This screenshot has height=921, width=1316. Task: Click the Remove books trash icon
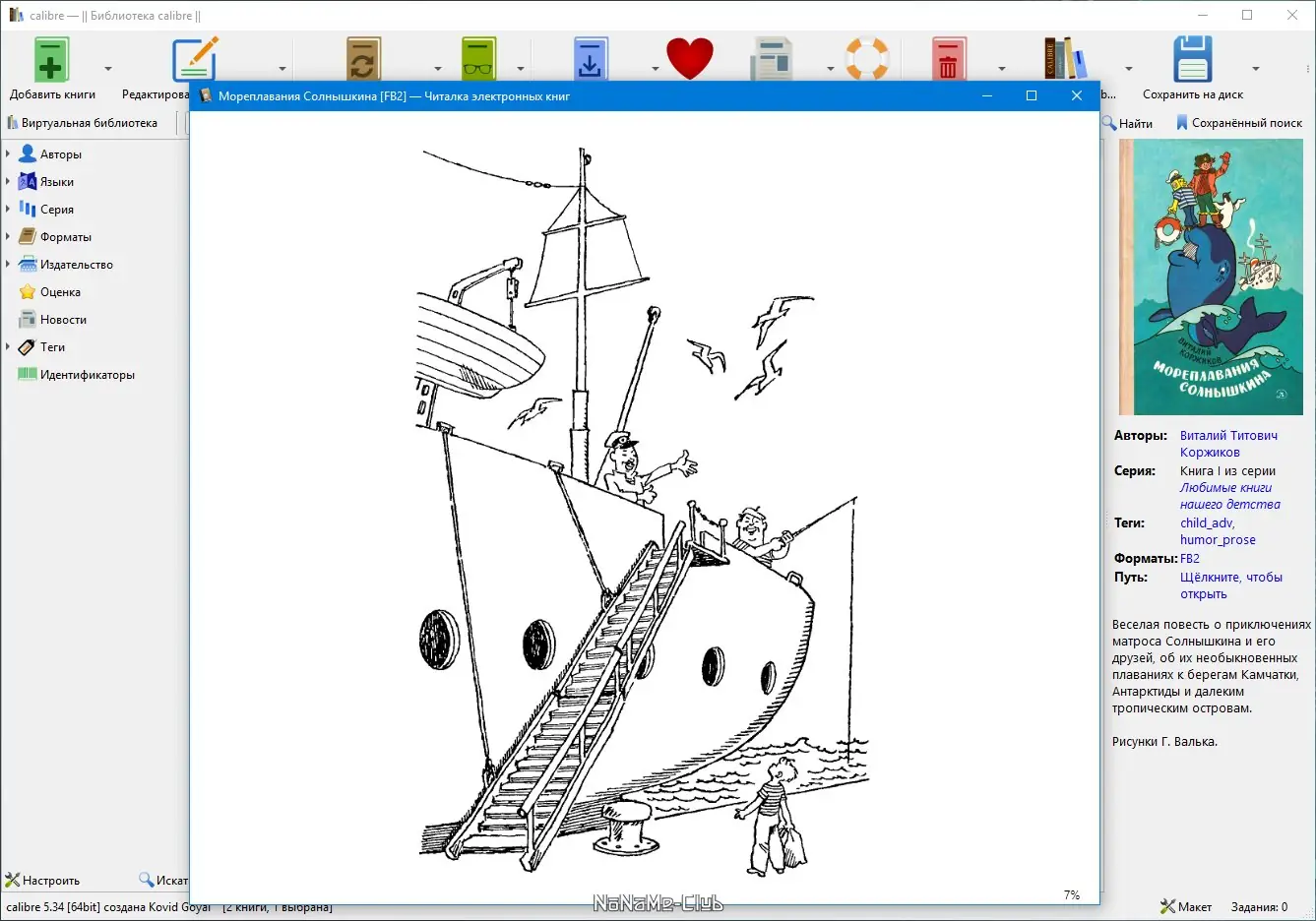948,59
